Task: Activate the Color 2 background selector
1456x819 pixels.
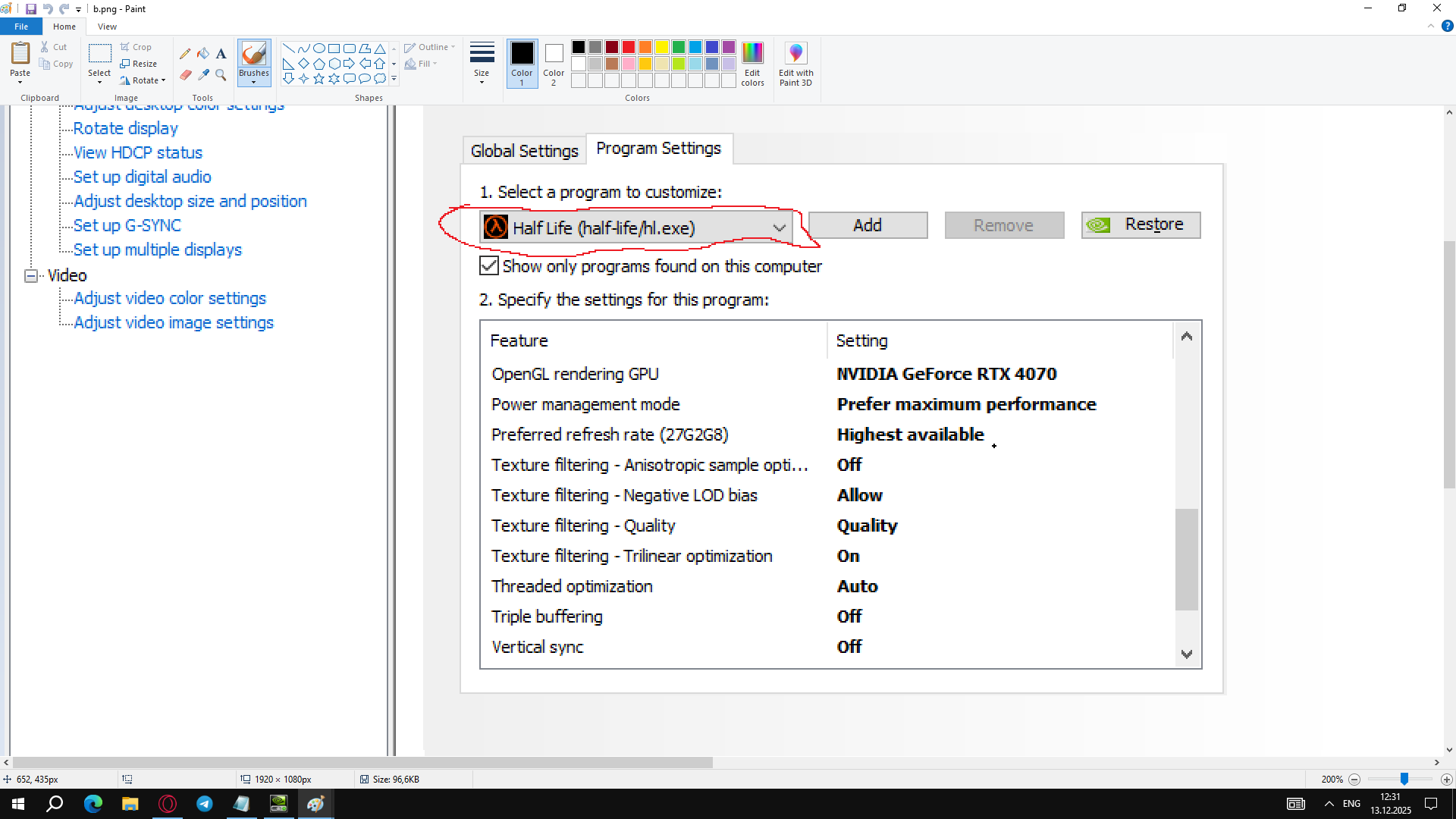Action: [x=554, y=64]
